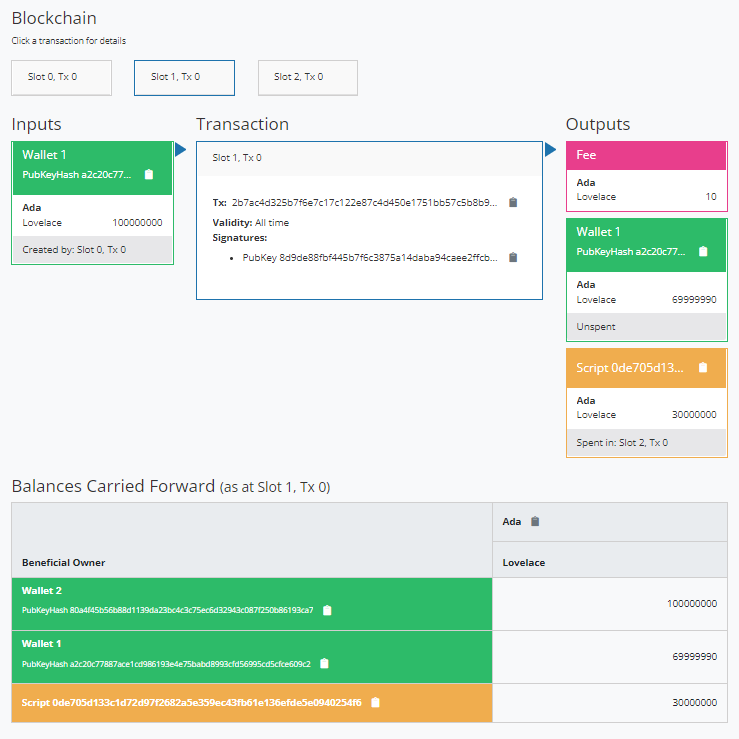Copy Wallet 1 input PubKeyHash clipboard icon

pos(149,174)
